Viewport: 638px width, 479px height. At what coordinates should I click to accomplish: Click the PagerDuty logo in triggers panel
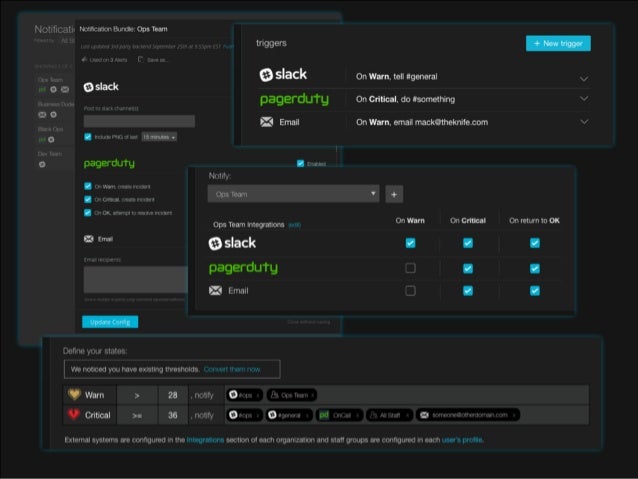294,99
